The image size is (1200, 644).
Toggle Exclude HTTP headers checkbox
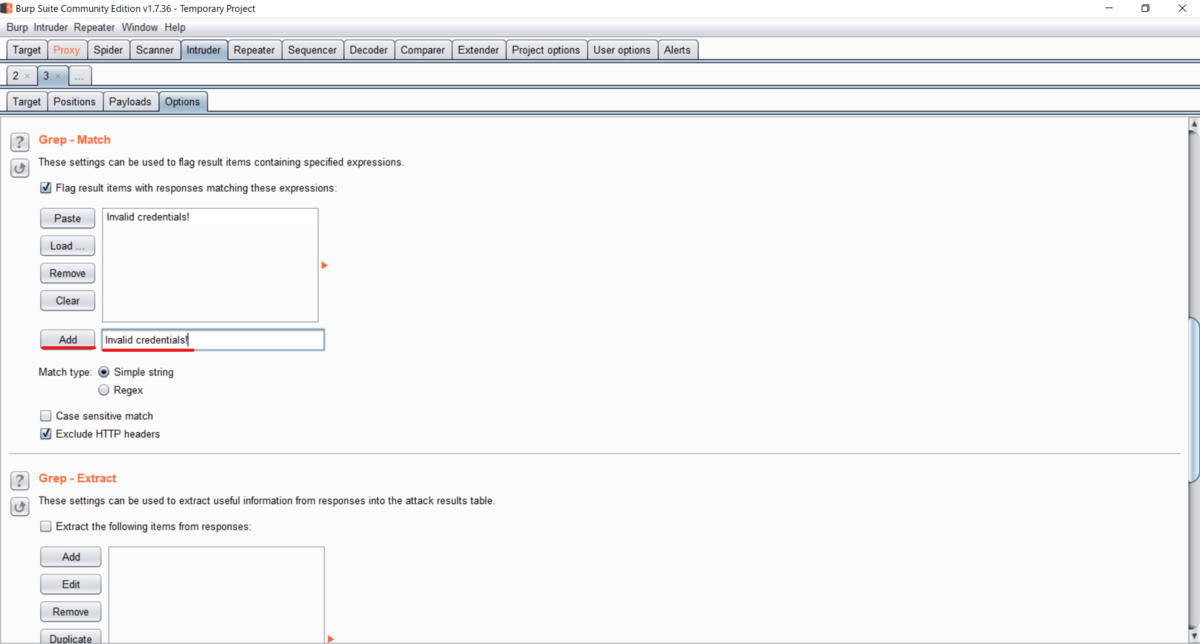coord(45,434)
